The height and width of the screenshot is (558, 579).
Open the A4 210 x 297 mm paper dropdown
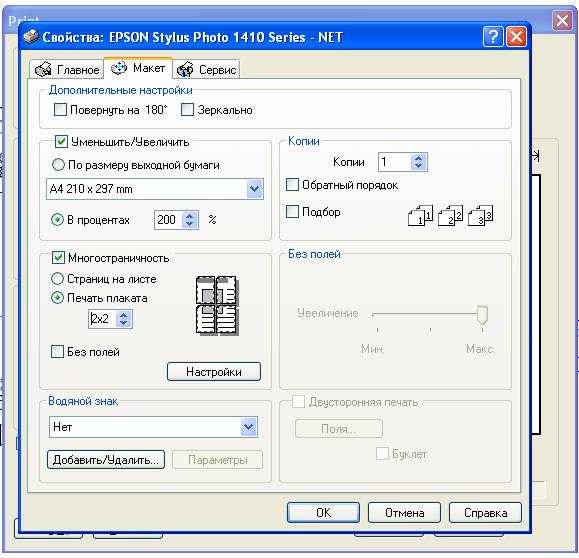pyautogui.click(x=254, y=189)
